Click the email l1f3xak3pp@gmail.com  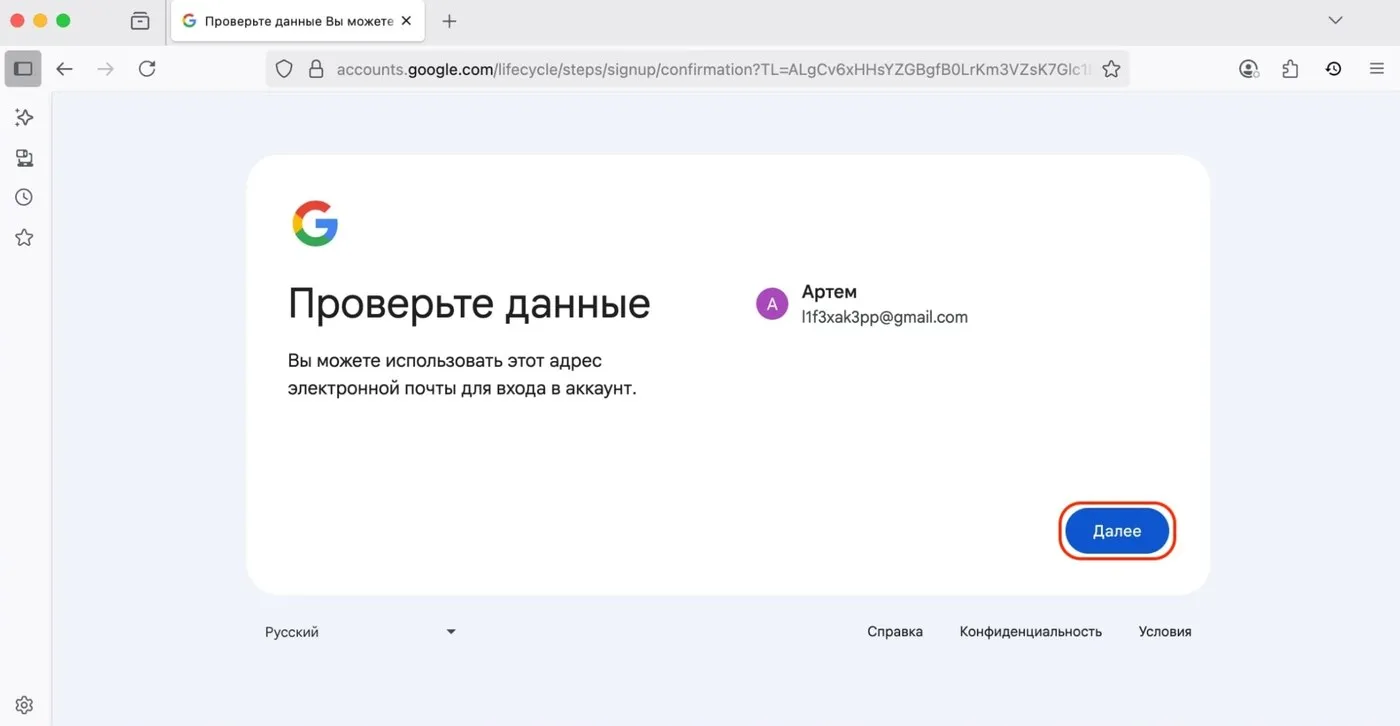[885, 317]
